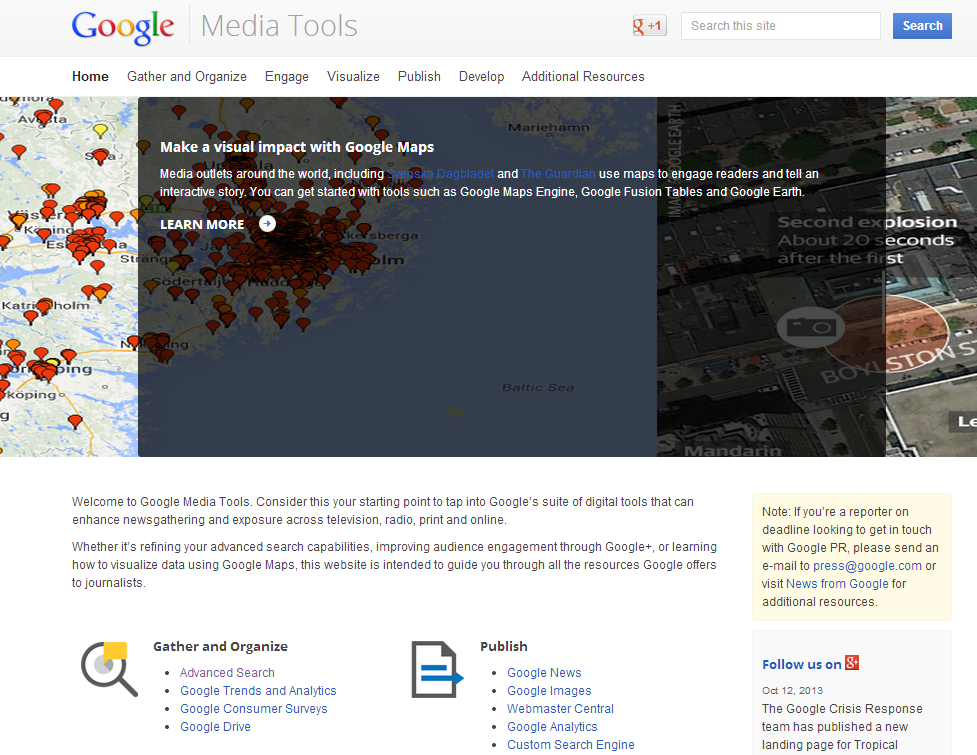Click the Gather and Organize section heading
977x755 pixels.
[221, 647]
